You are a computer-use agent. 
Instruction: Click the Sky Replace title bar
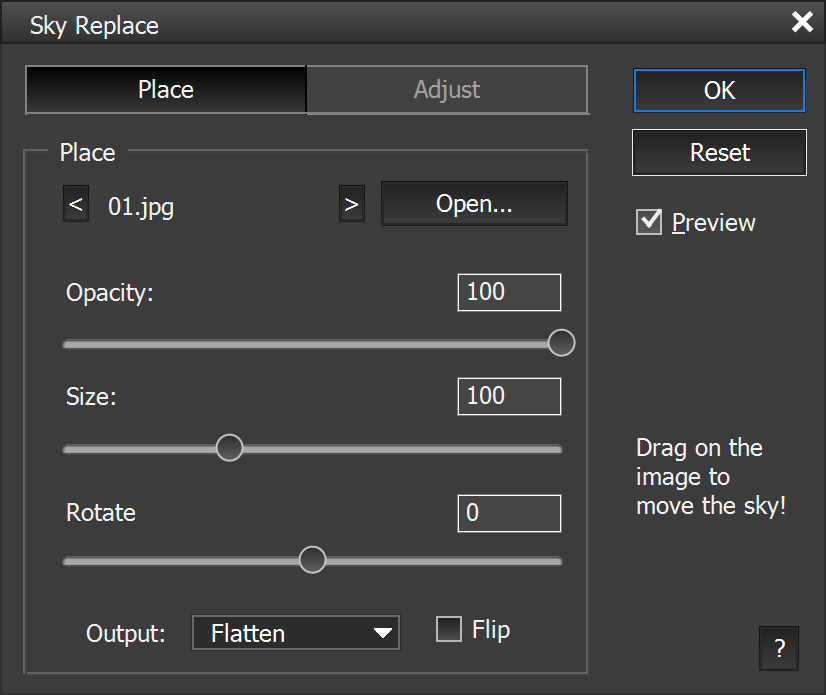400,24
